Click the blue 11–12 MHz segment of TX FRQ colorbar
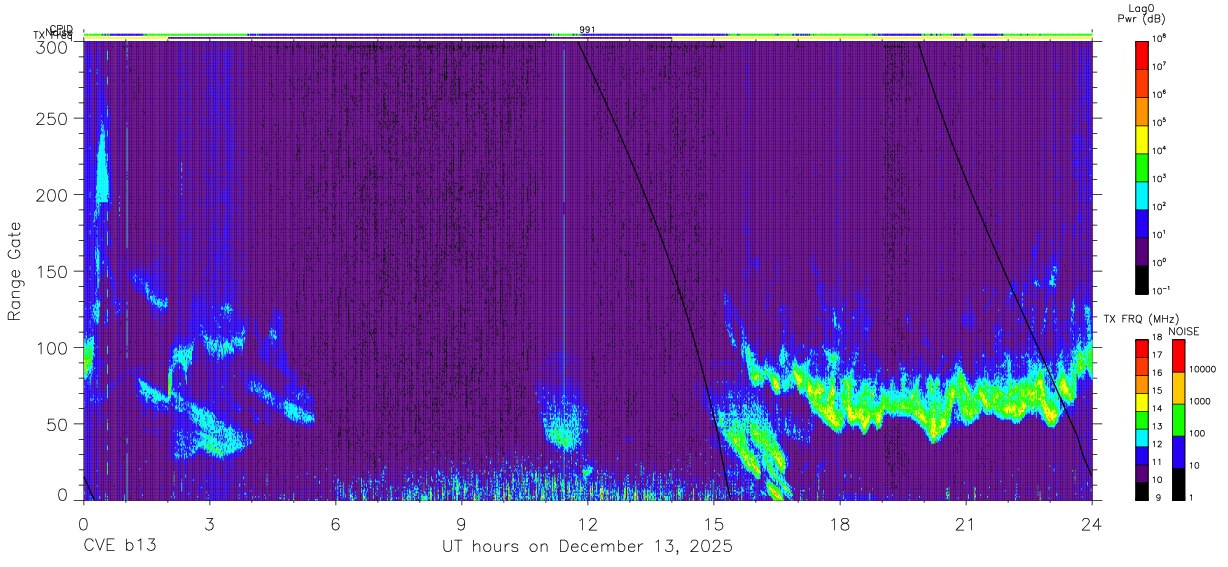 (1141, 455)
